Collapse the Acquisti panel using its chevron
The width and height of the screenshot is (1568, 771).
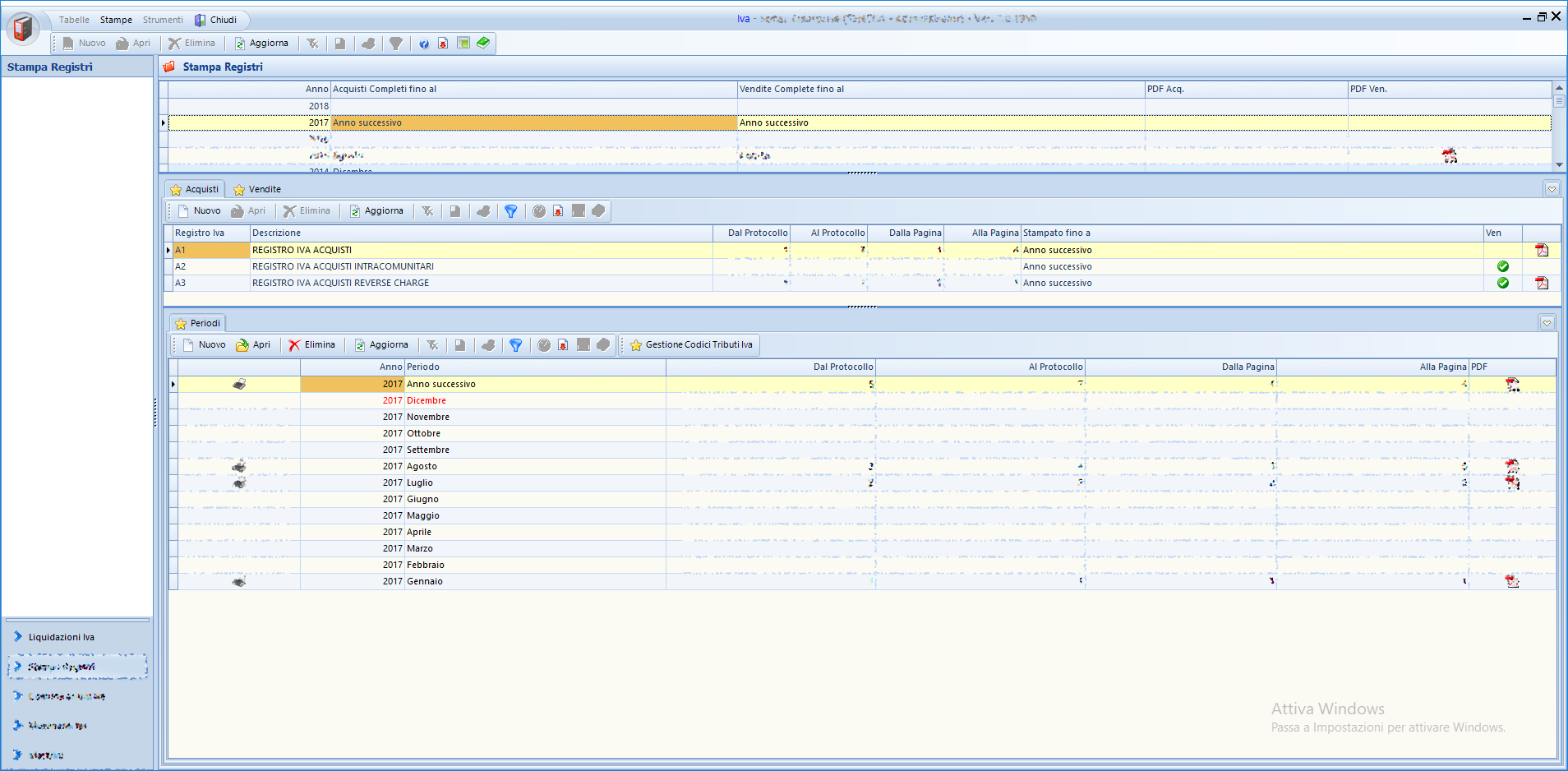tap(1552, 189)
